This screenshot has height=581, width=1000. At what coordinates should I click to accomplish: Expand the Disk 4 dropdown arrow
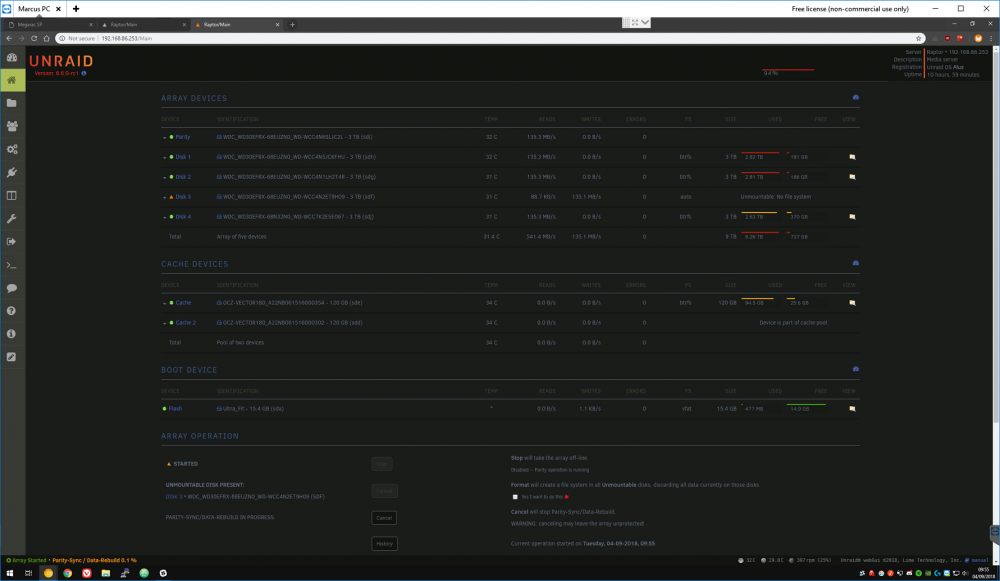point(165,217)
